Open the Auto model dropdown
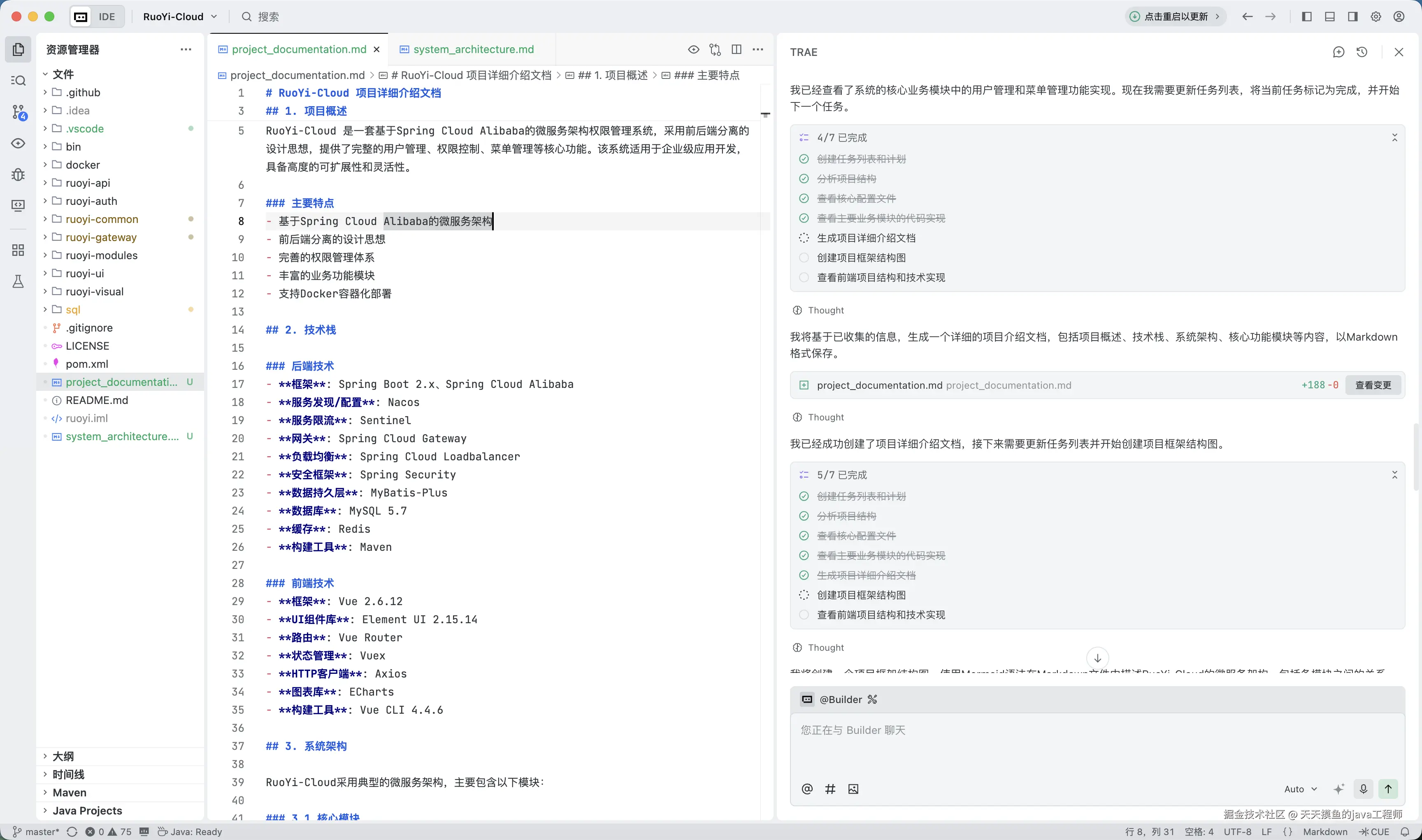This screenshot has width=1422, height=840. [x=1300, y=789]
